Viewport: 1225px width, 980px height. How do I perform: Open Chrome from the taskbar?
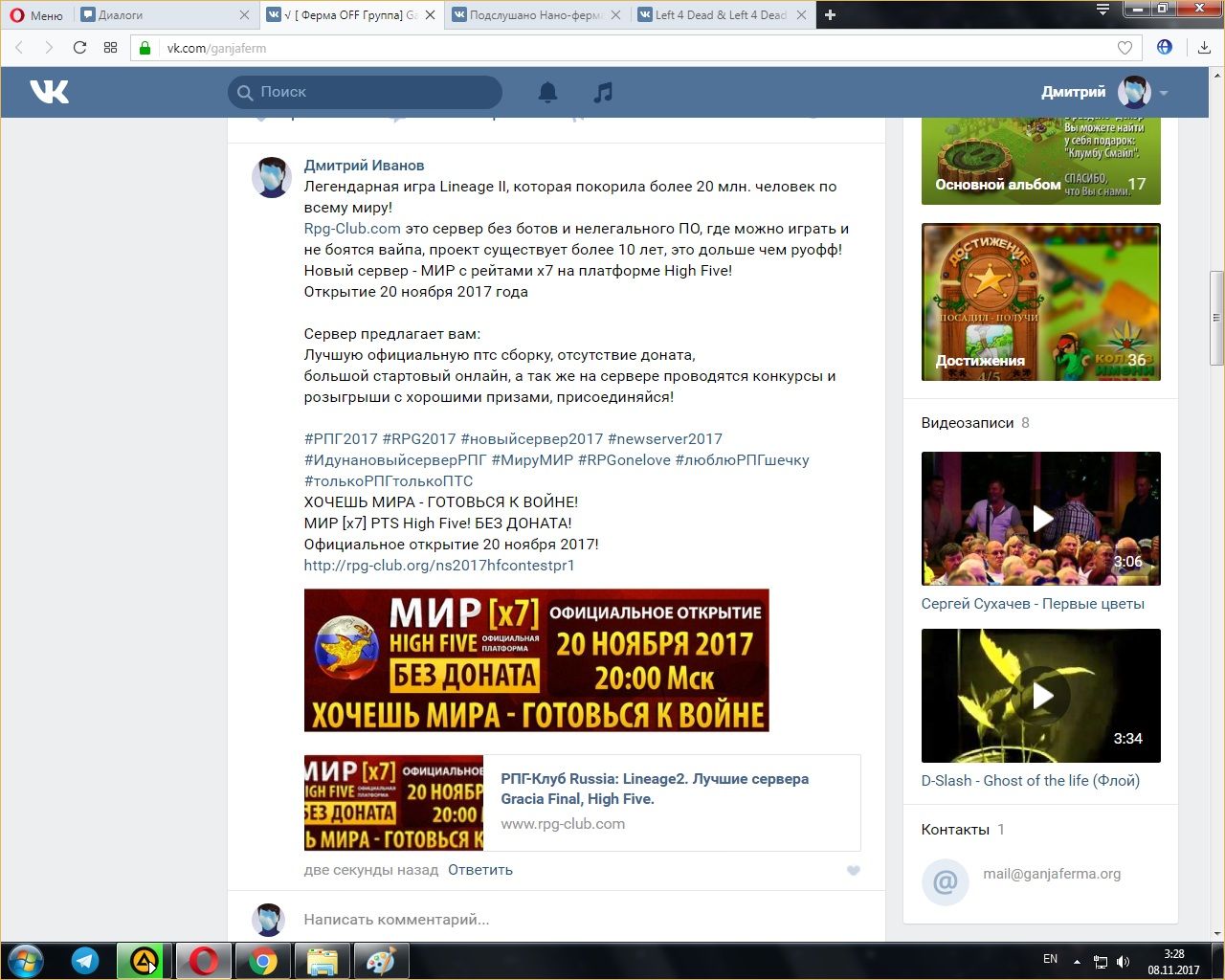263,961
